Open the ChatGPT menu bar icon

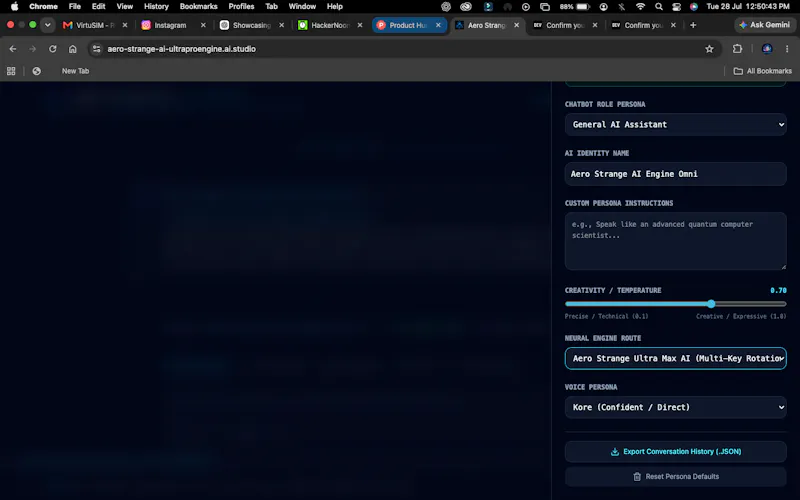[446, 7]
